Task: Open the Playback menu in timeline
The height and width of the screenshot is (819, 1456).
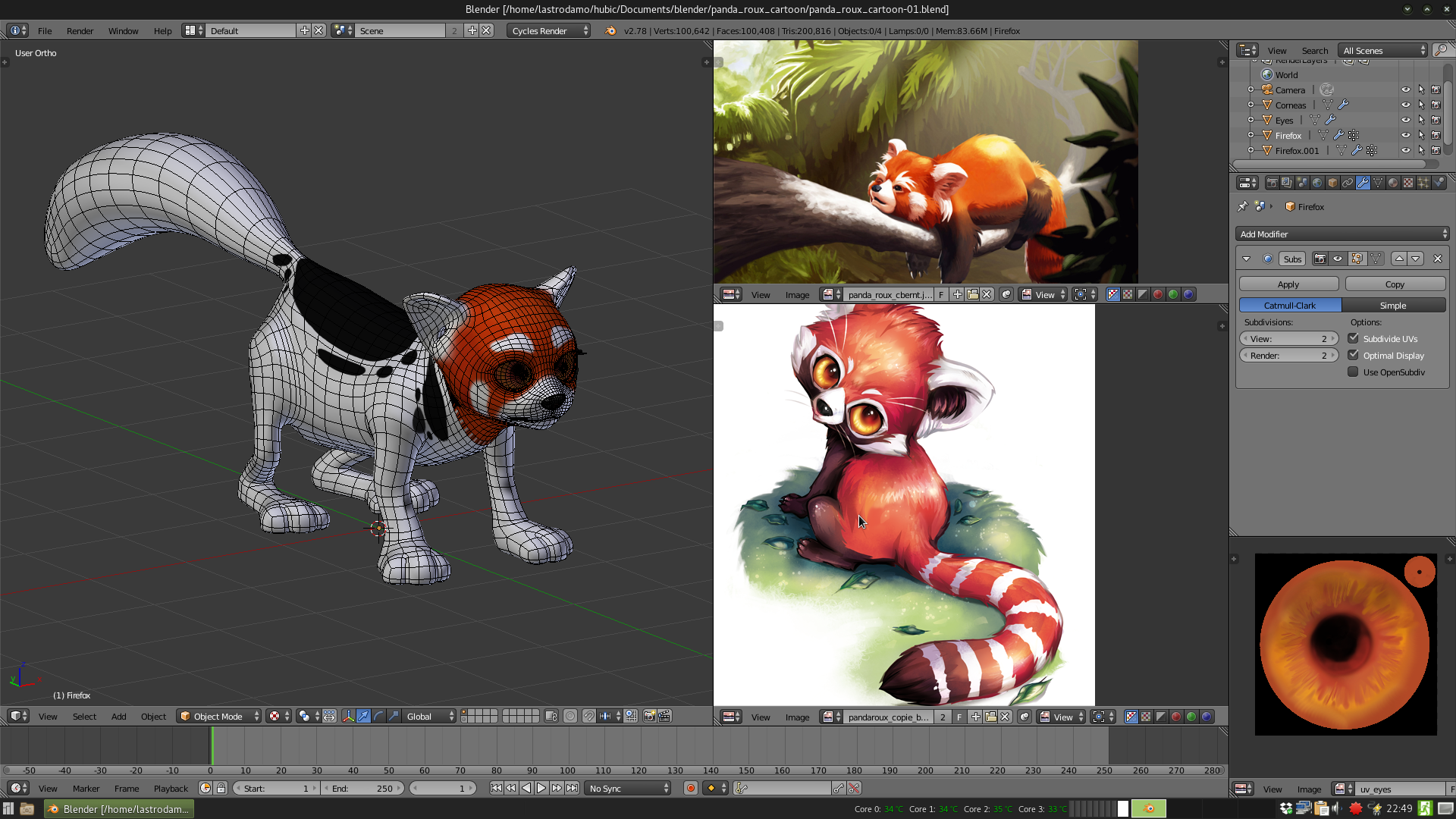Action: tap(171, 788)
